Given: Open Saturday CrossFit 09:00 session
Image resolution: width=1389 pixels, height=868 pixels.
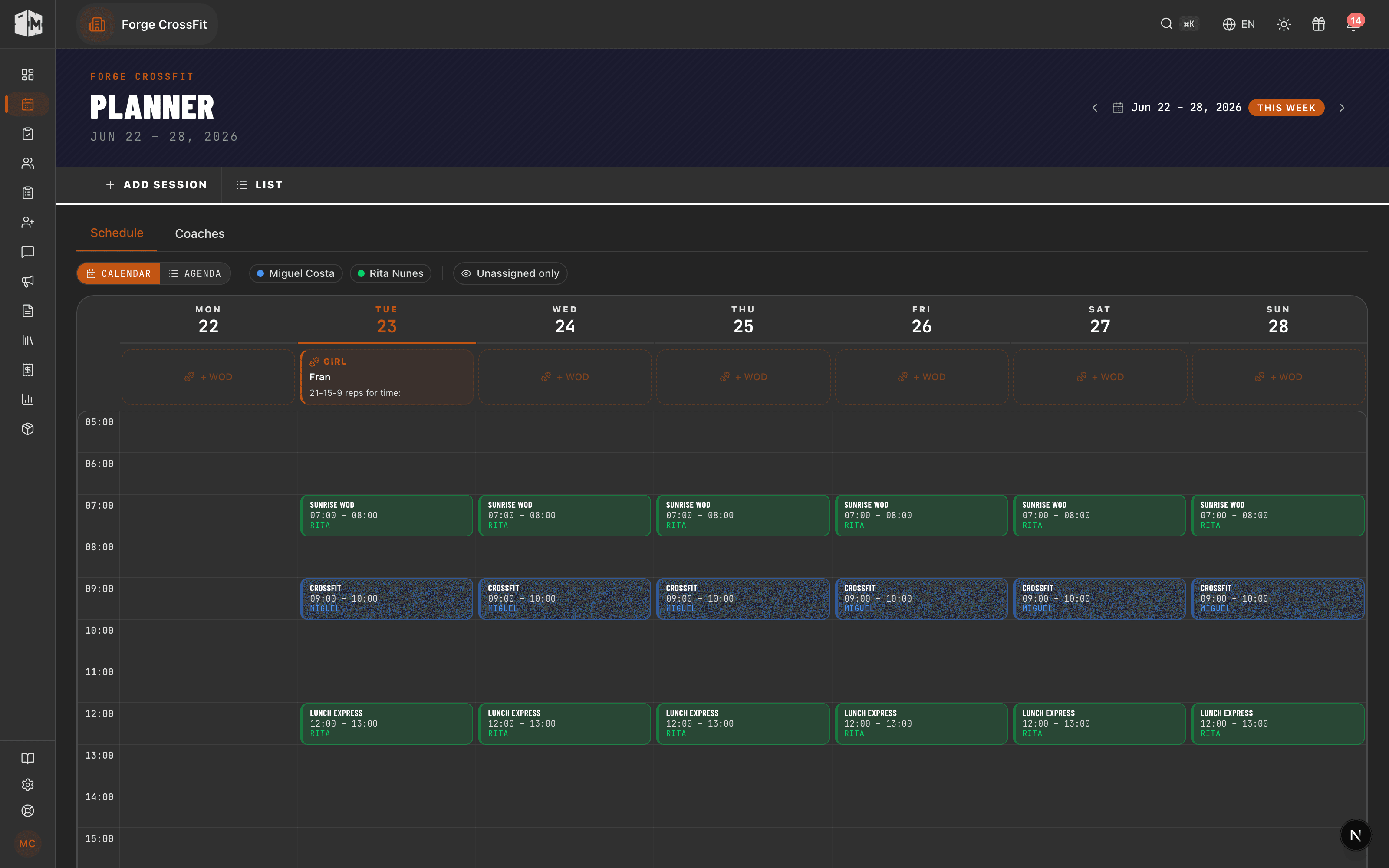Looking at the screenshot, I should (1100, 598).
